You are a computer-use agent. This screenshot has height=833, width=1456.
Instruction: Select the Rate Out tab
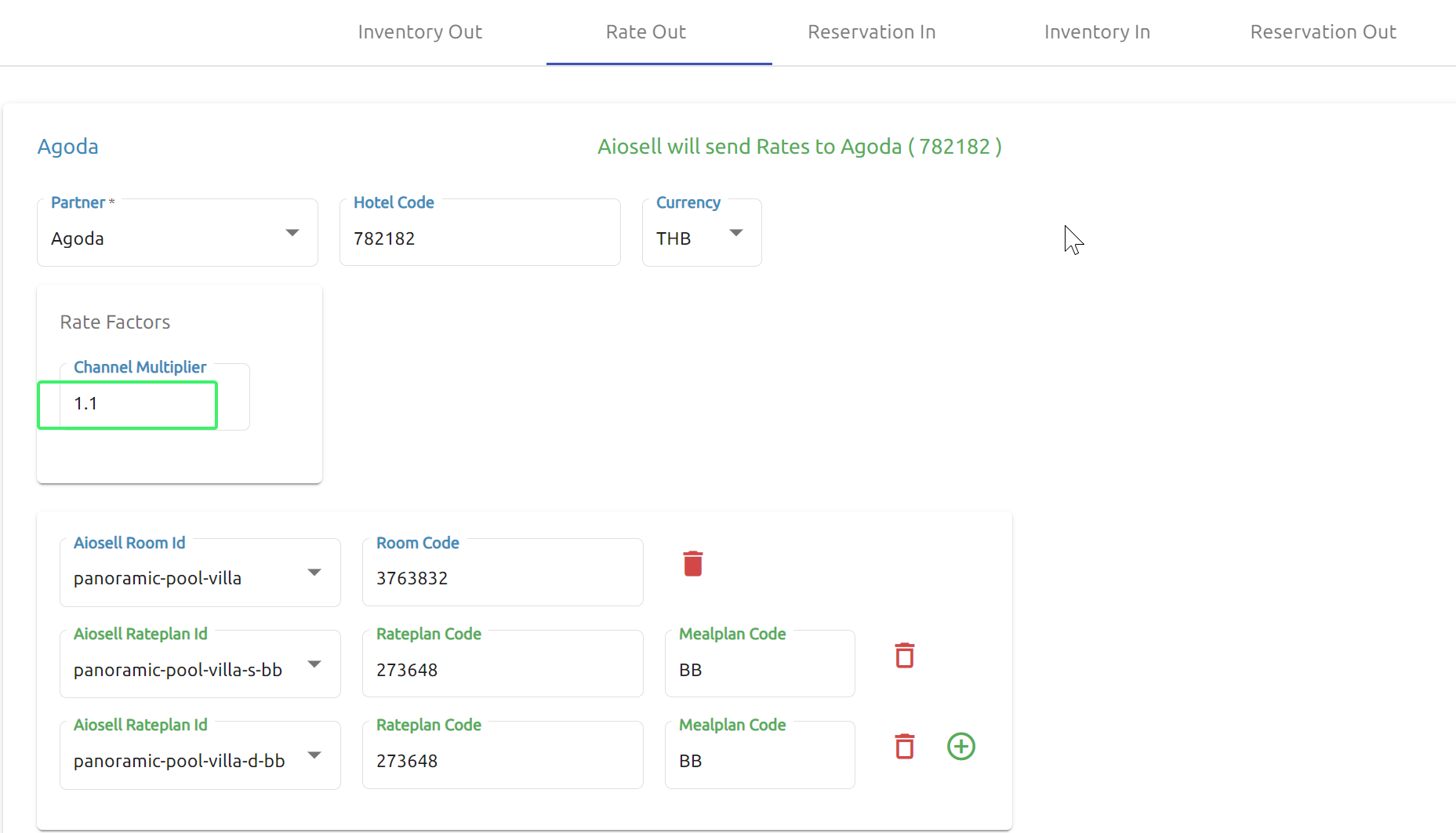[x=645, y=32]
